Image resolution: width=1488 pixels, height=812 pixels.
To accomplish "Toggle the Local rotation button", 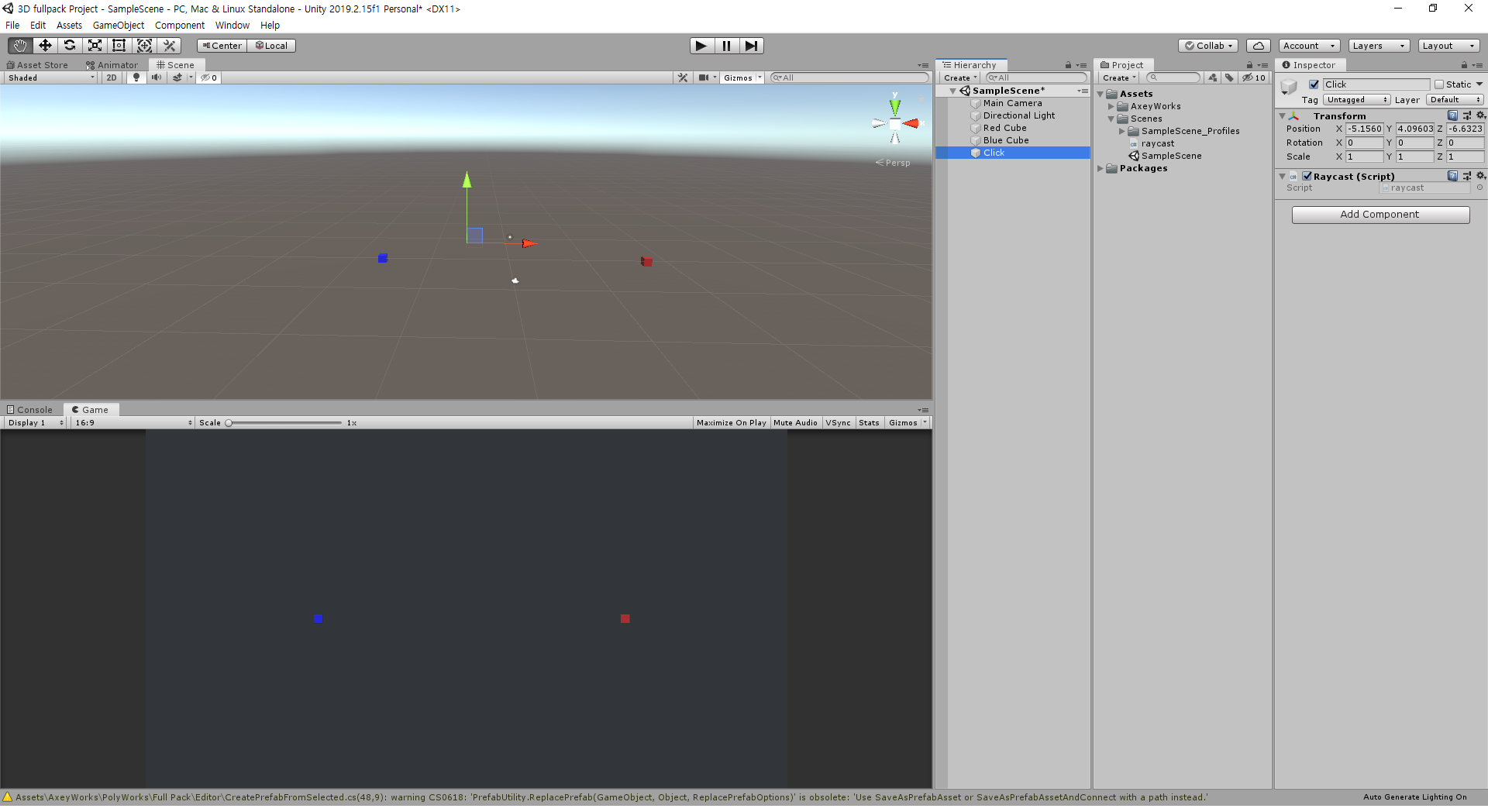I will 271,46.
